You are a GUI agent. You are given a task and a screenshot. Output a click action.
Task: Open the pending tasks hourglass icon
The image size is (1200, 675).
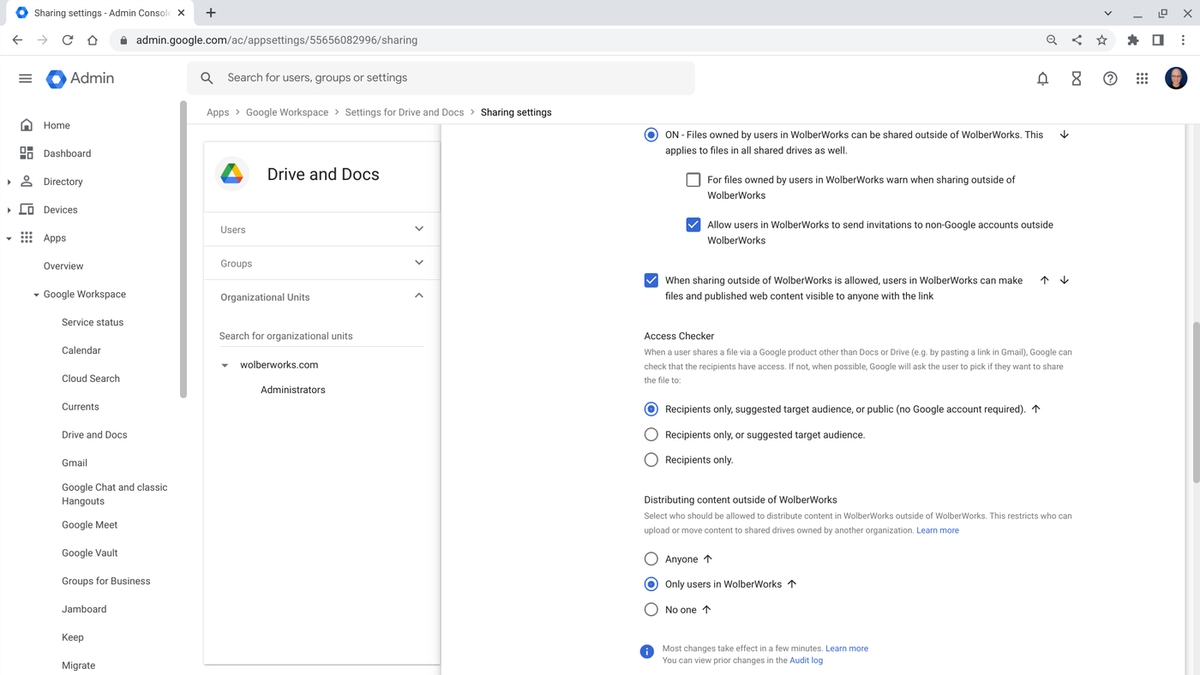pos(1076,78)
